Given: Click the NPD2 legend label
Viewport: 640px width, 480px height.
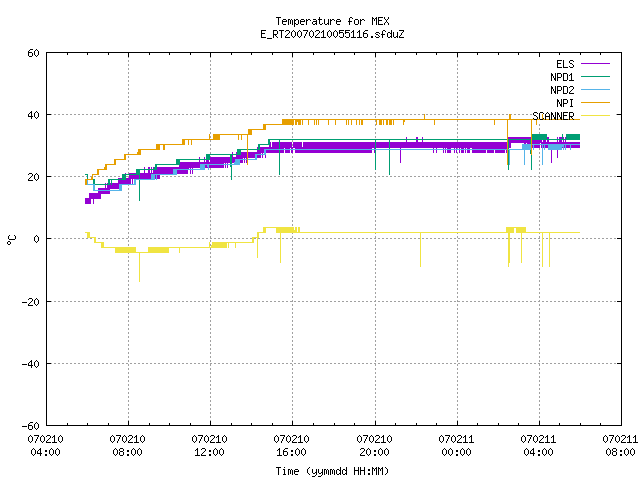Looking at the screenshot, I should tap(562, 90).
